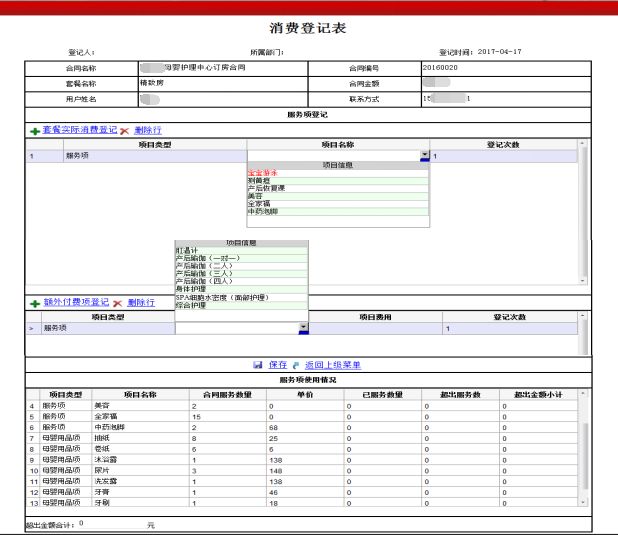Click 抽纸 in usage table row 7

(x=102, y=438)
